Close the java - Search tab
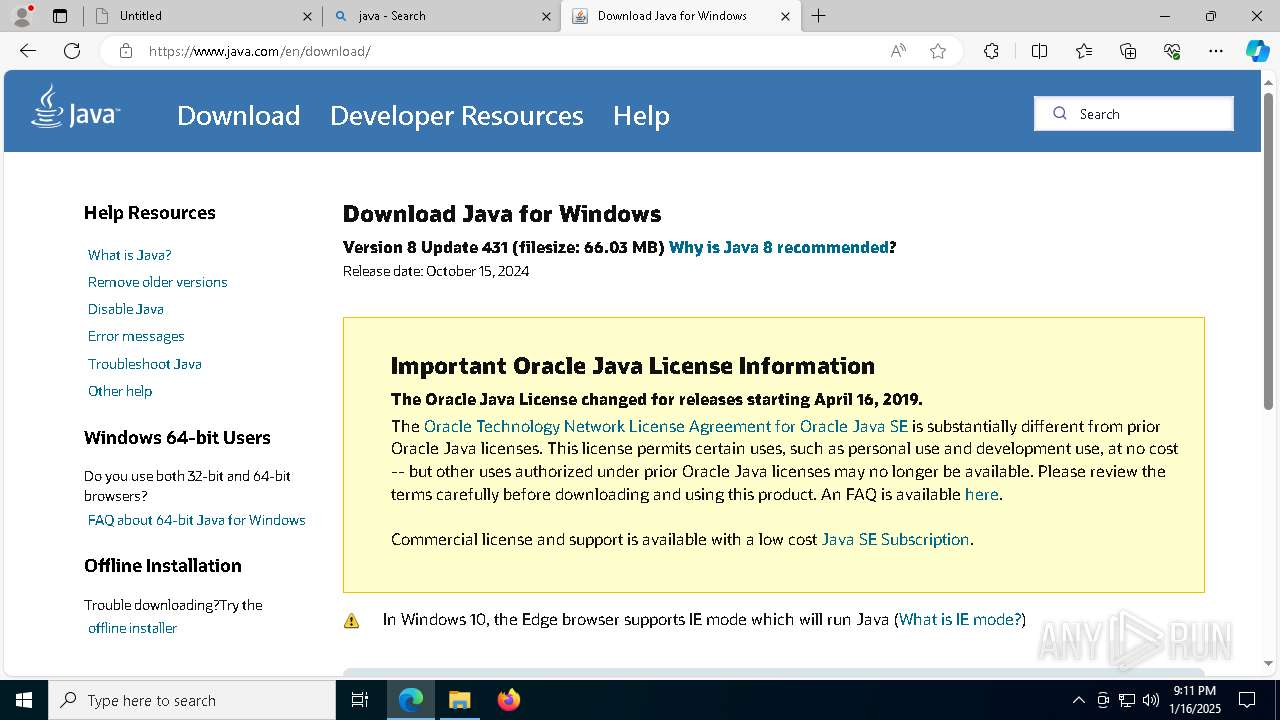The image size is (1280, 720). click(546, 16)
